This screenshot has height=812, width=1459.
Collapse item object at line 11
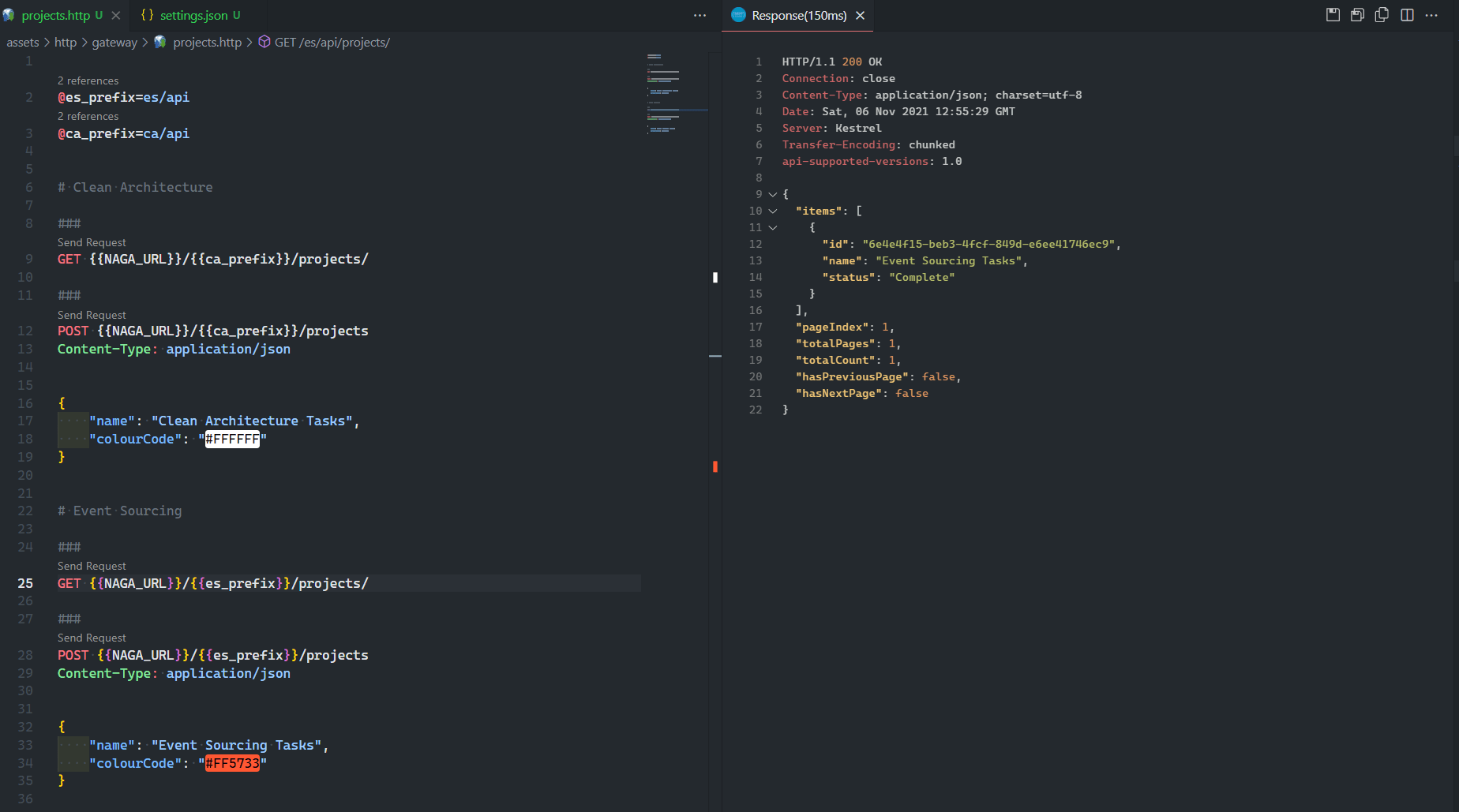[773, 227]
